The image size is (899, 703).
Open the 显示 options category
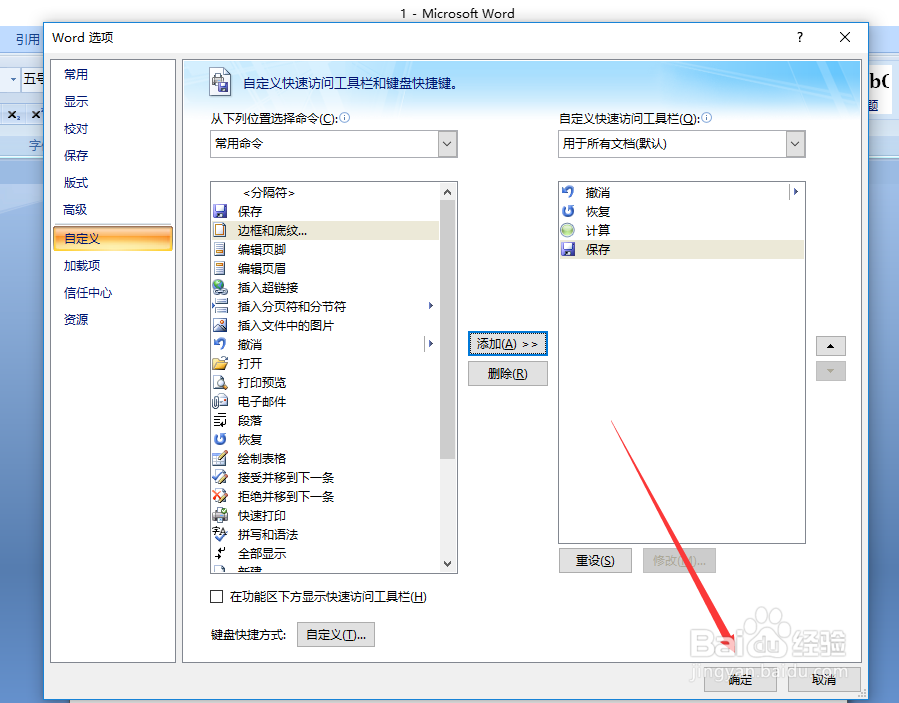click(76, 101)
